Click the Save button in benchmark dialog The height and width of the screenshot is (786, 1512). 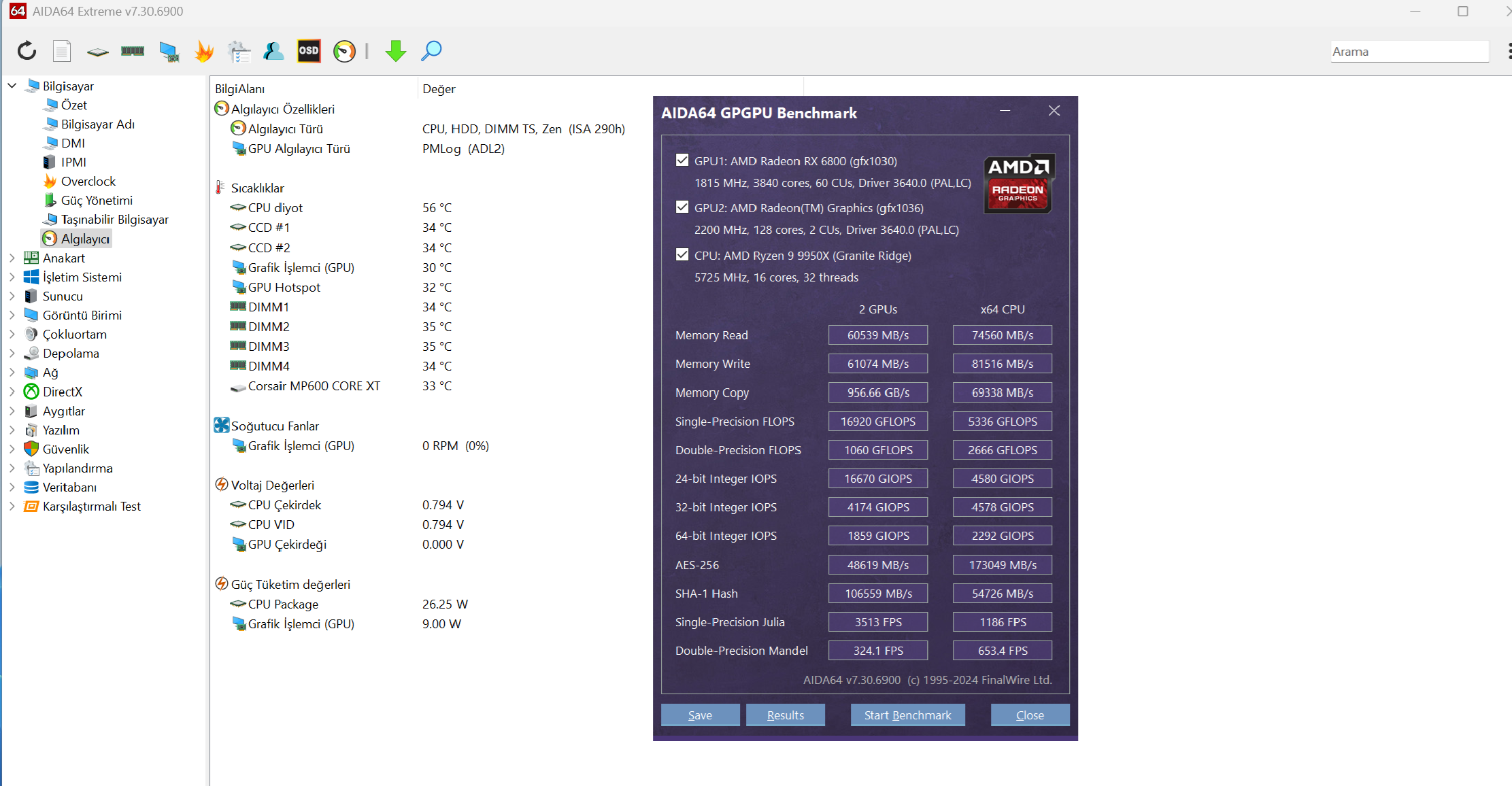[700, 715]
